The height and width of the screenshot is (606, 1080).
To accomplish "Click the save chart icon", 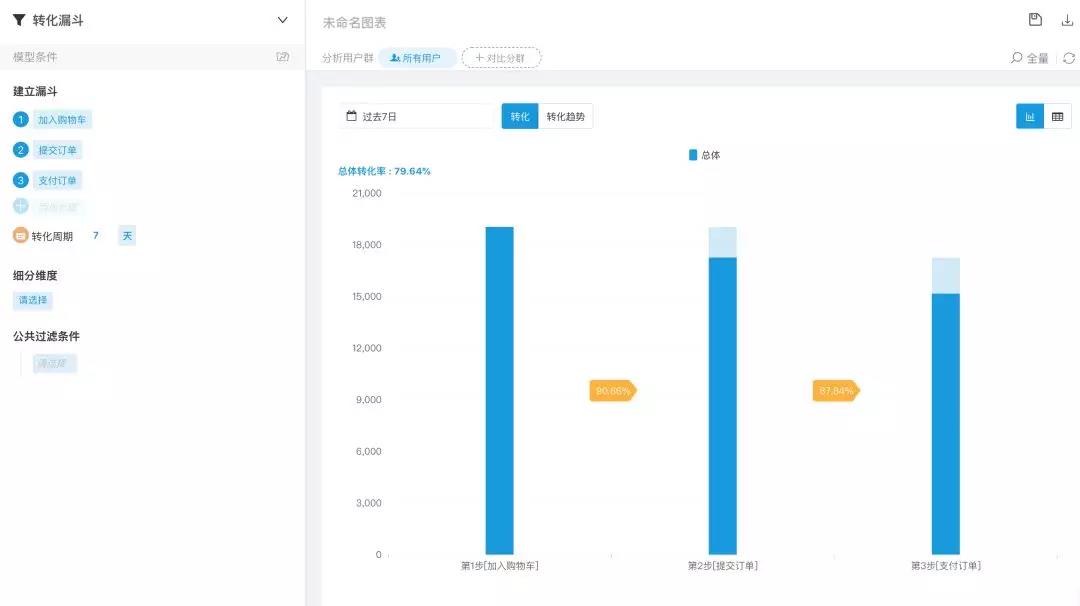I will point(1035,20).
